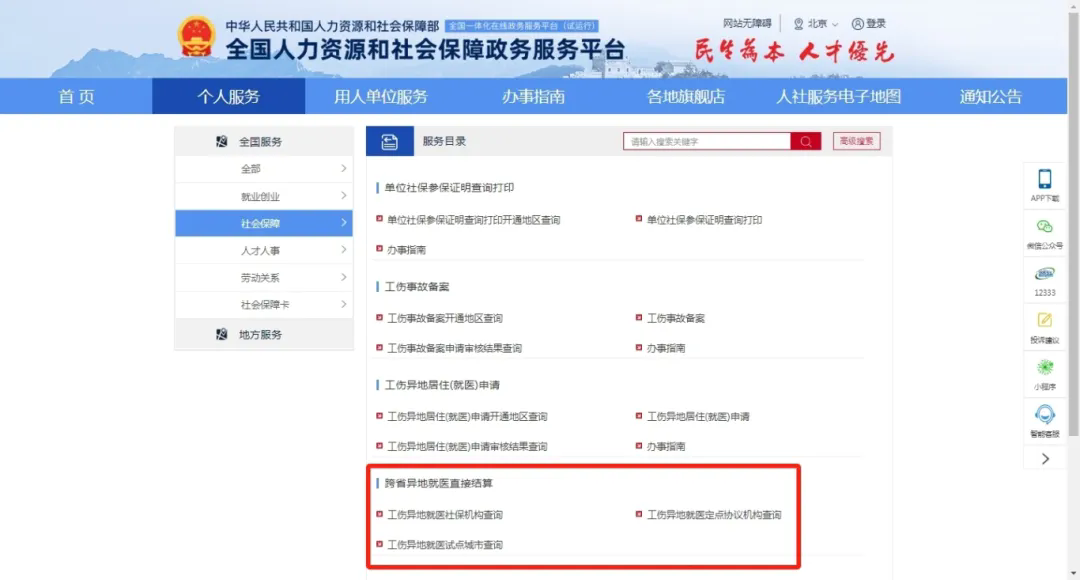This screenshot has width=1080, height=580.
Task: Open 单位社保参保证明查询打印开通地区查询 link
Action: coord(473,220)
